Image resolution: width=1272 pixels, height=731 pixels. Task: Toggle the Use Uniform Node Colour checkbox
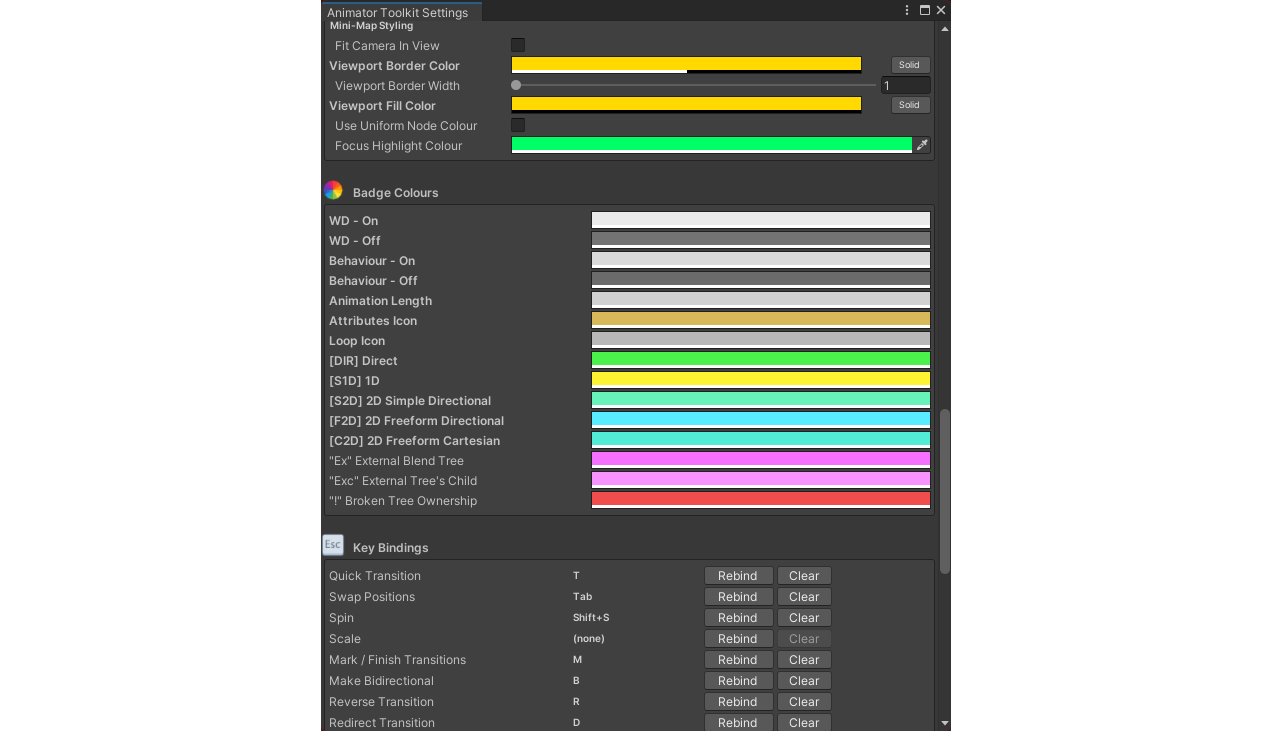point(518,125)
